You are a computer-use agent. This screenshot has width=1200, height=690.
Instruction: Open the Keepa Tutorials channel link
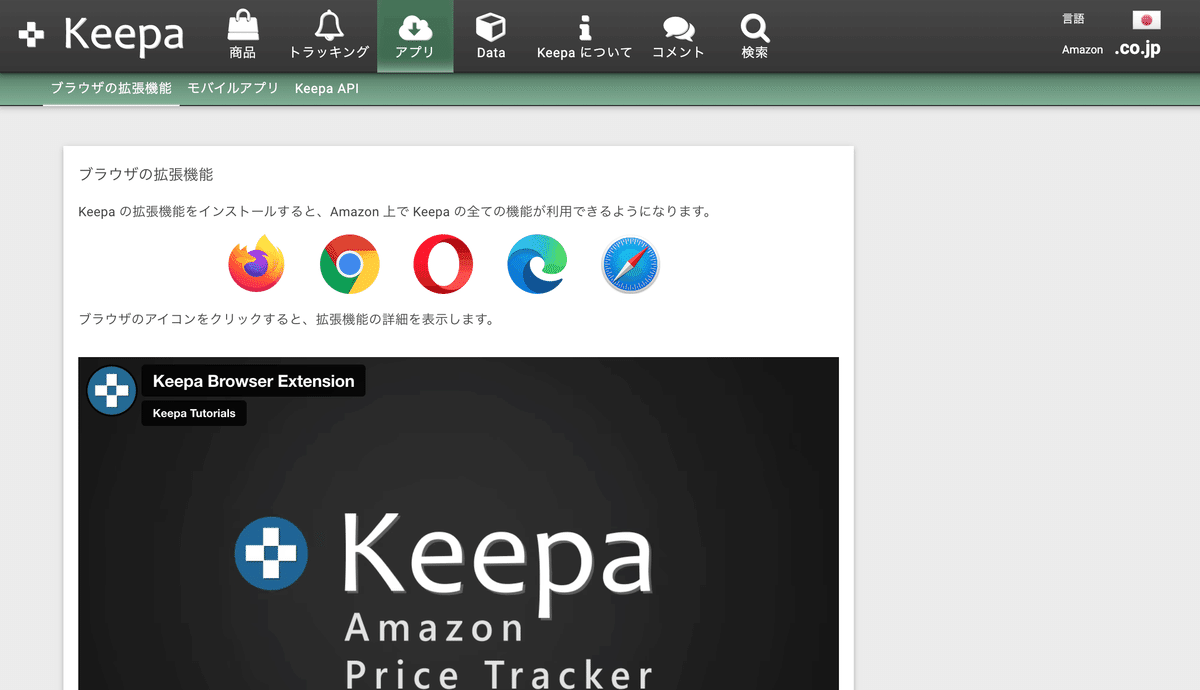point(193,413)
